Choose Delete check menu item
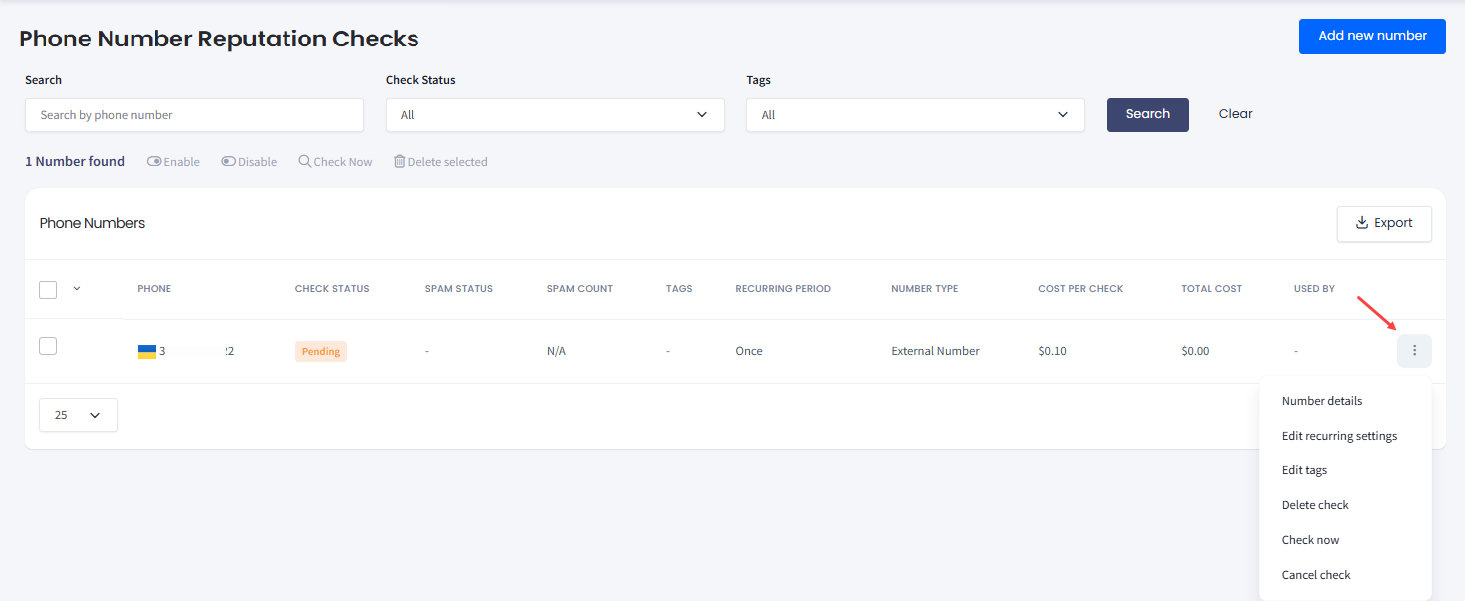 (x=1315, y=505)
